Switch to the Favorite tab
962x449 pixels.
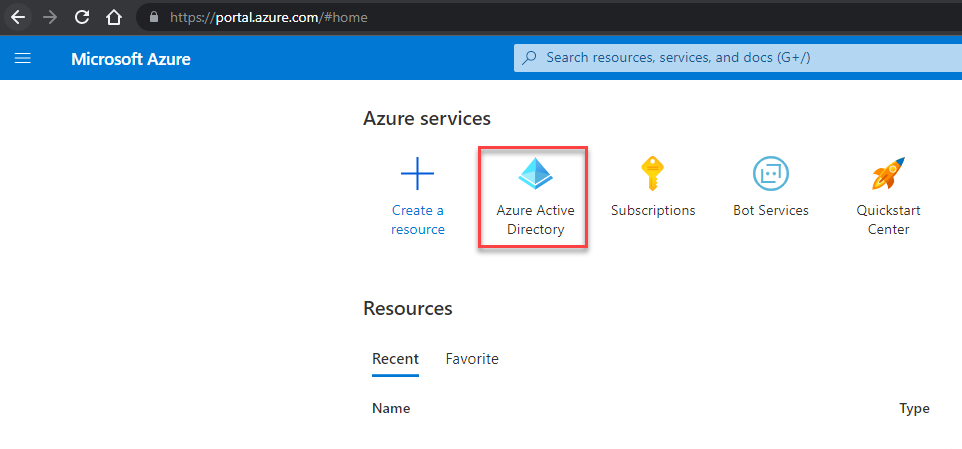point(472,359)
